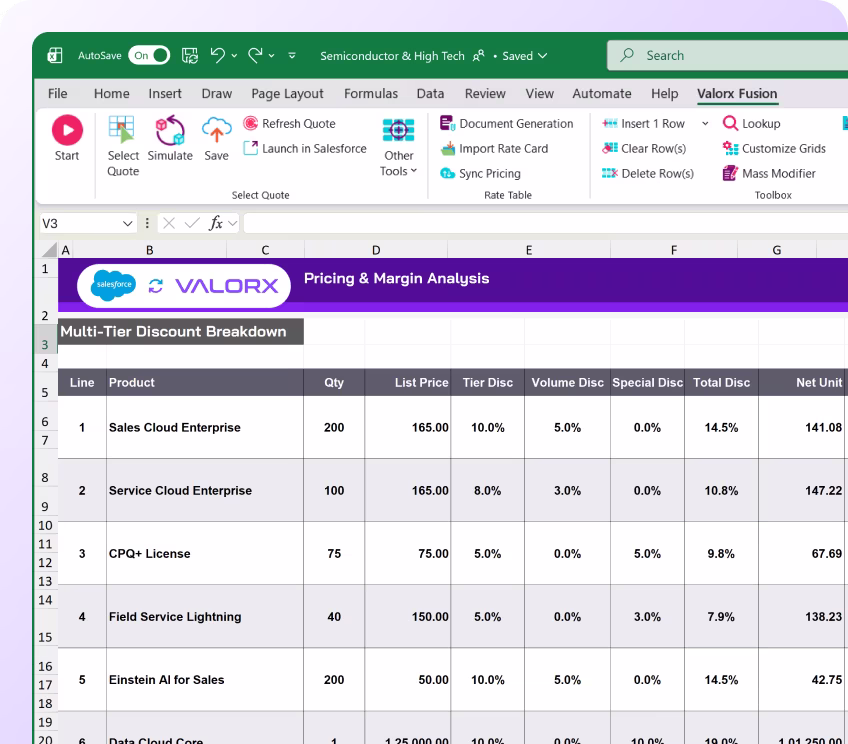The height and width of the screenshot is (744, 848).
Task: Click the save workbook icon in title bar
Action: tap(189, 55)
